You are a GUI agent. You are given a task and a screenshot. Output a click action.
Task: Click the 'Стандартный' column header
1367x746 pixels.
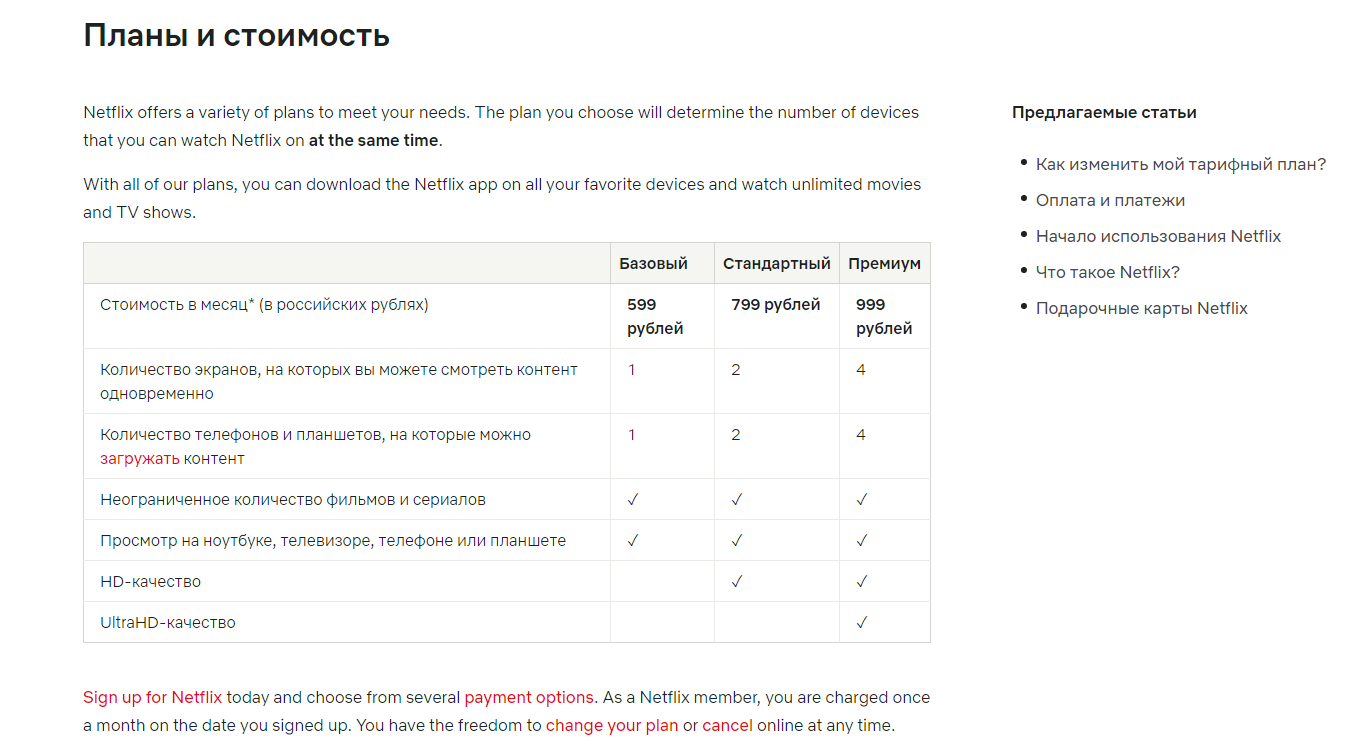click(777, 264)
